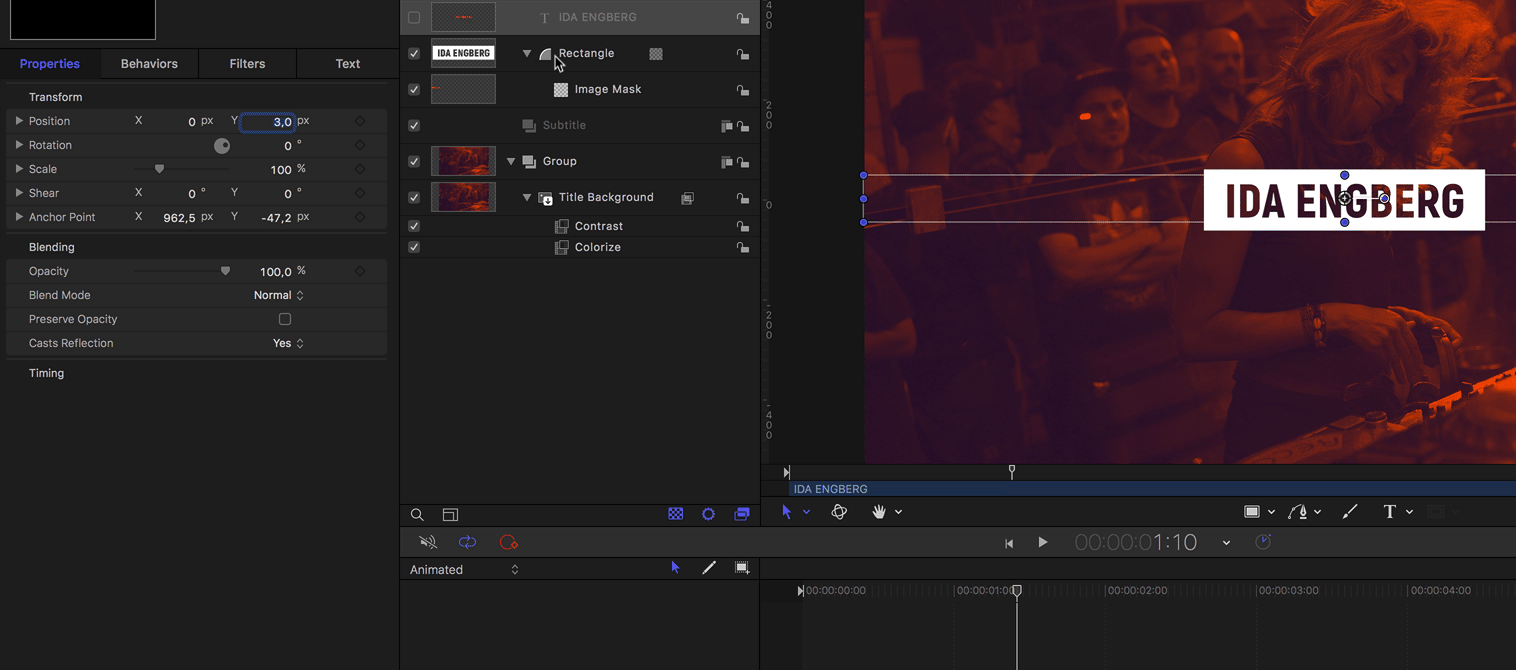Lock the Image Mask layer

pos(743,90)
